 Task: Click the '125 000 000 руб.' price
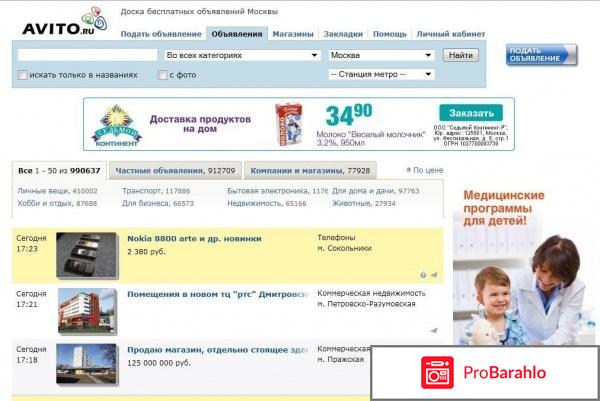159,363
